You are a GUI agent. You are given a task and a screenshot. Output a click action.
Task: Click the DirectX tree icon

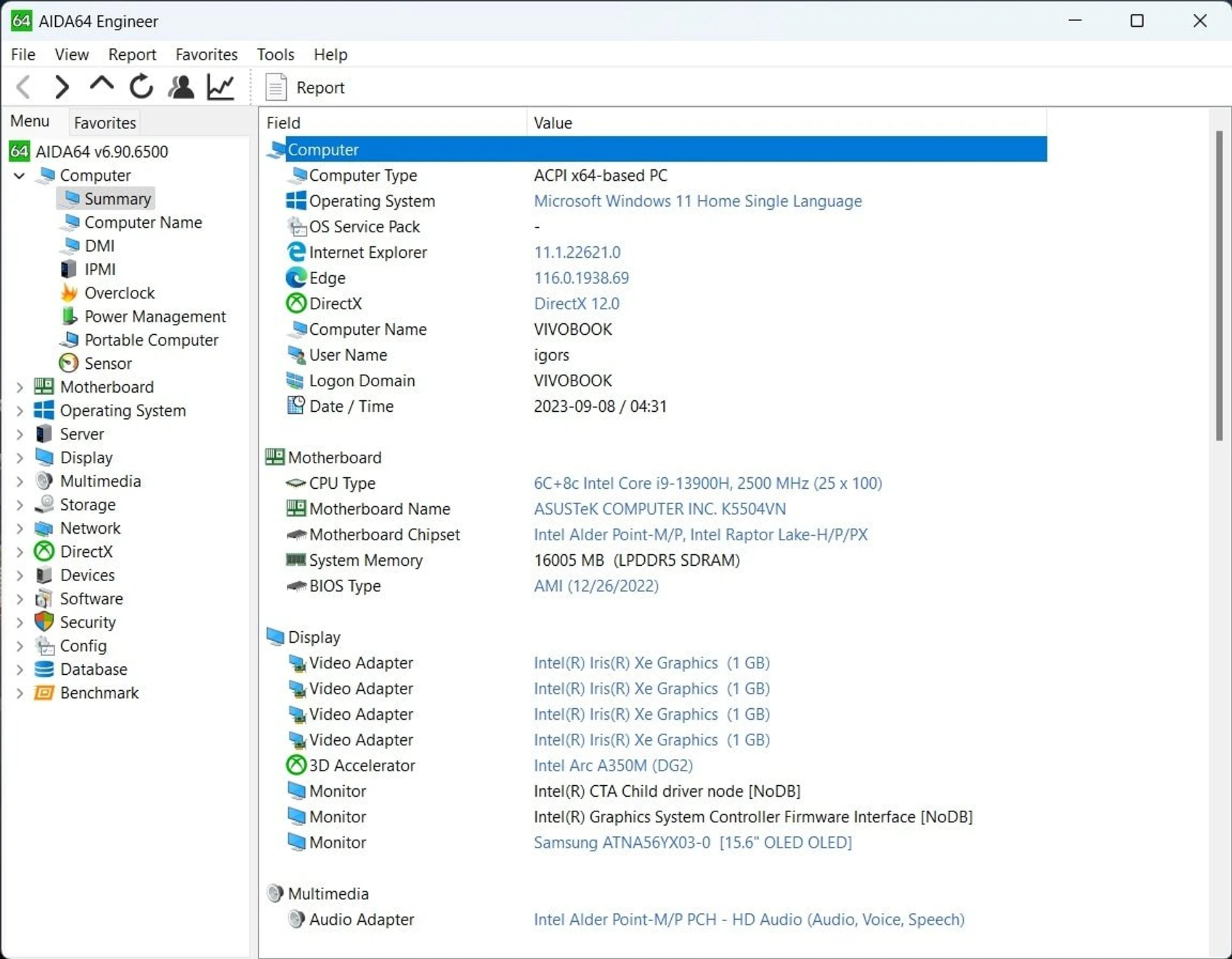click(x=44, y=552)
